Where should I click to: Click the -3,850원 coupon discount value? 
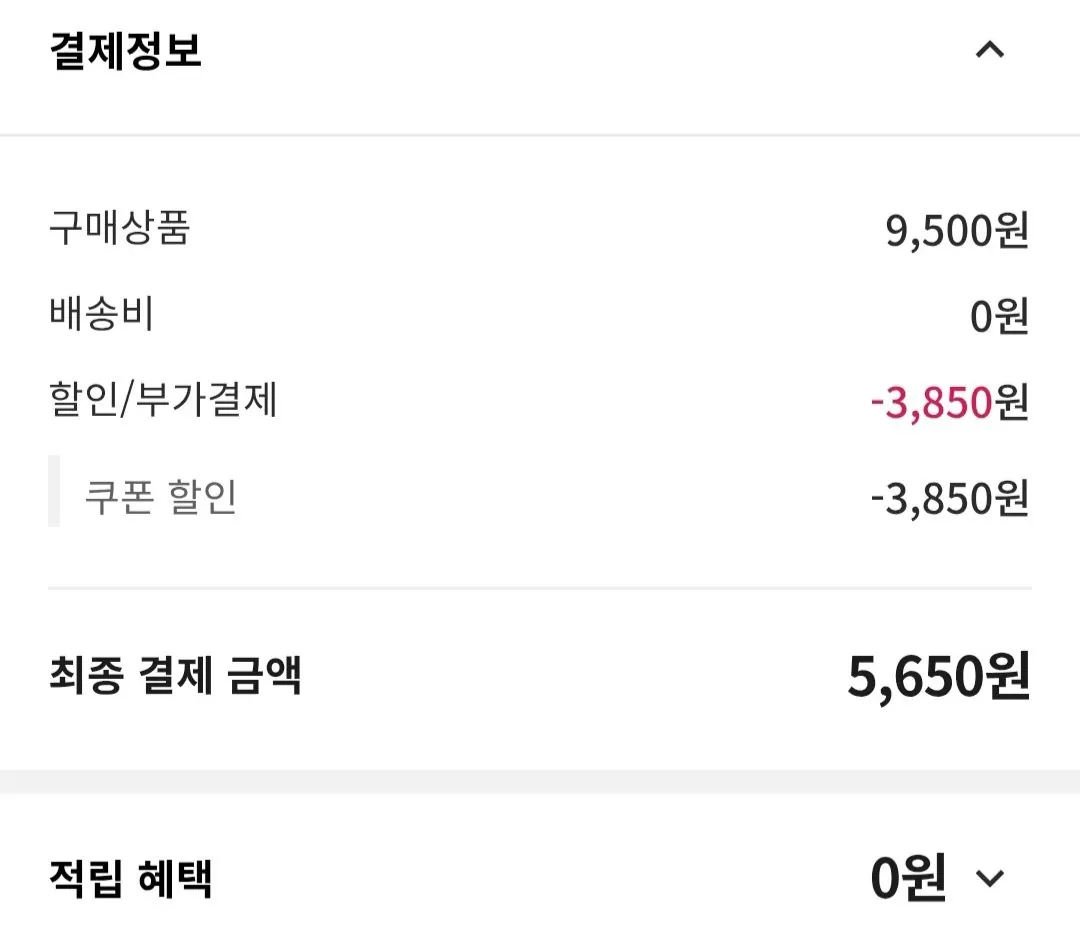950,500
